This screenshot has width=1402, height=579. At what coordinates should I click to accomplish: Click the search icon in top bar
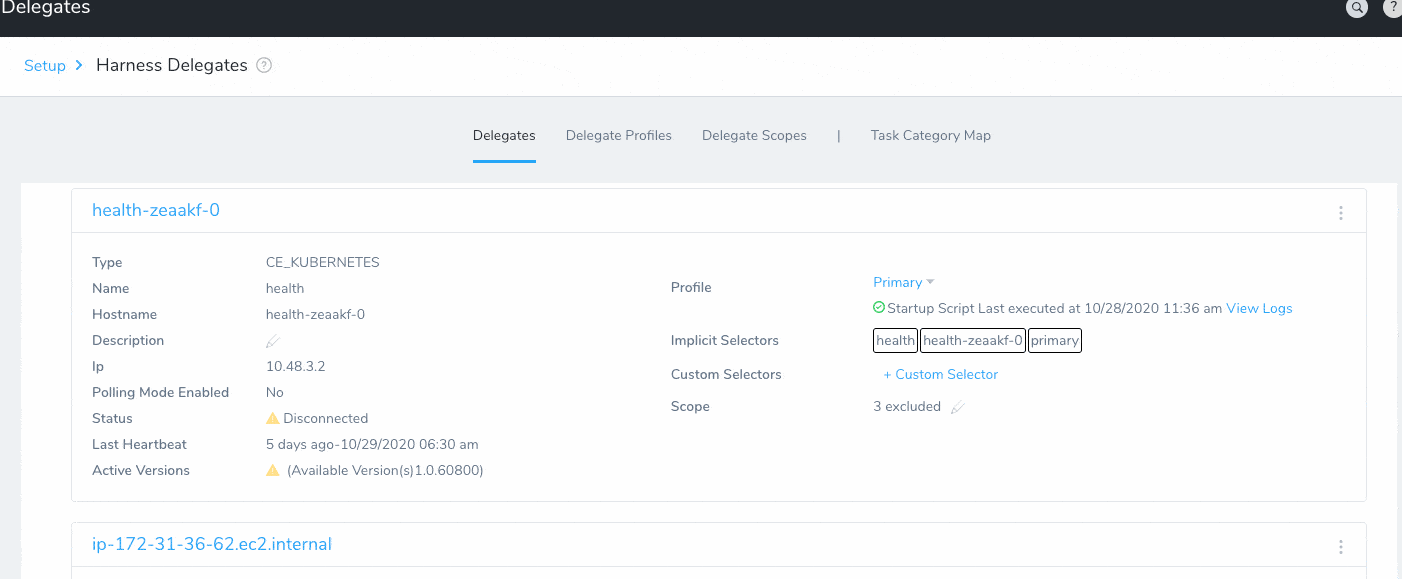pos(1357,7)
